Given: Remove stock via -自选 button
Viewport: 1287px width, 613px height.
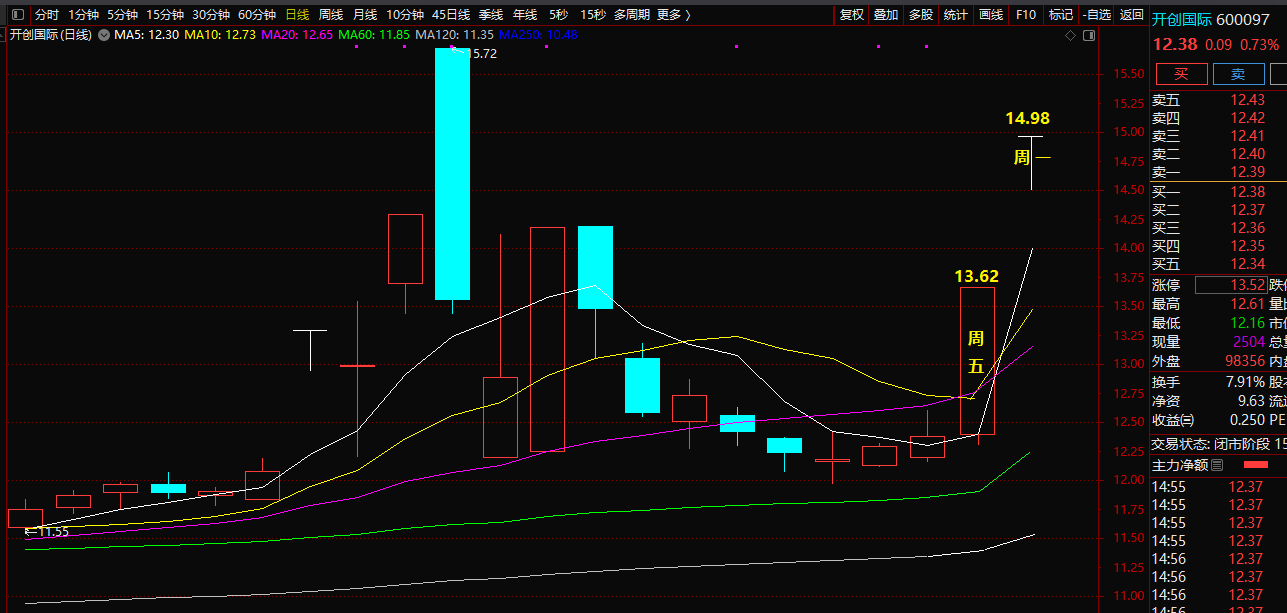Looking at the screenshot, I should click(x=1096, y=15).
